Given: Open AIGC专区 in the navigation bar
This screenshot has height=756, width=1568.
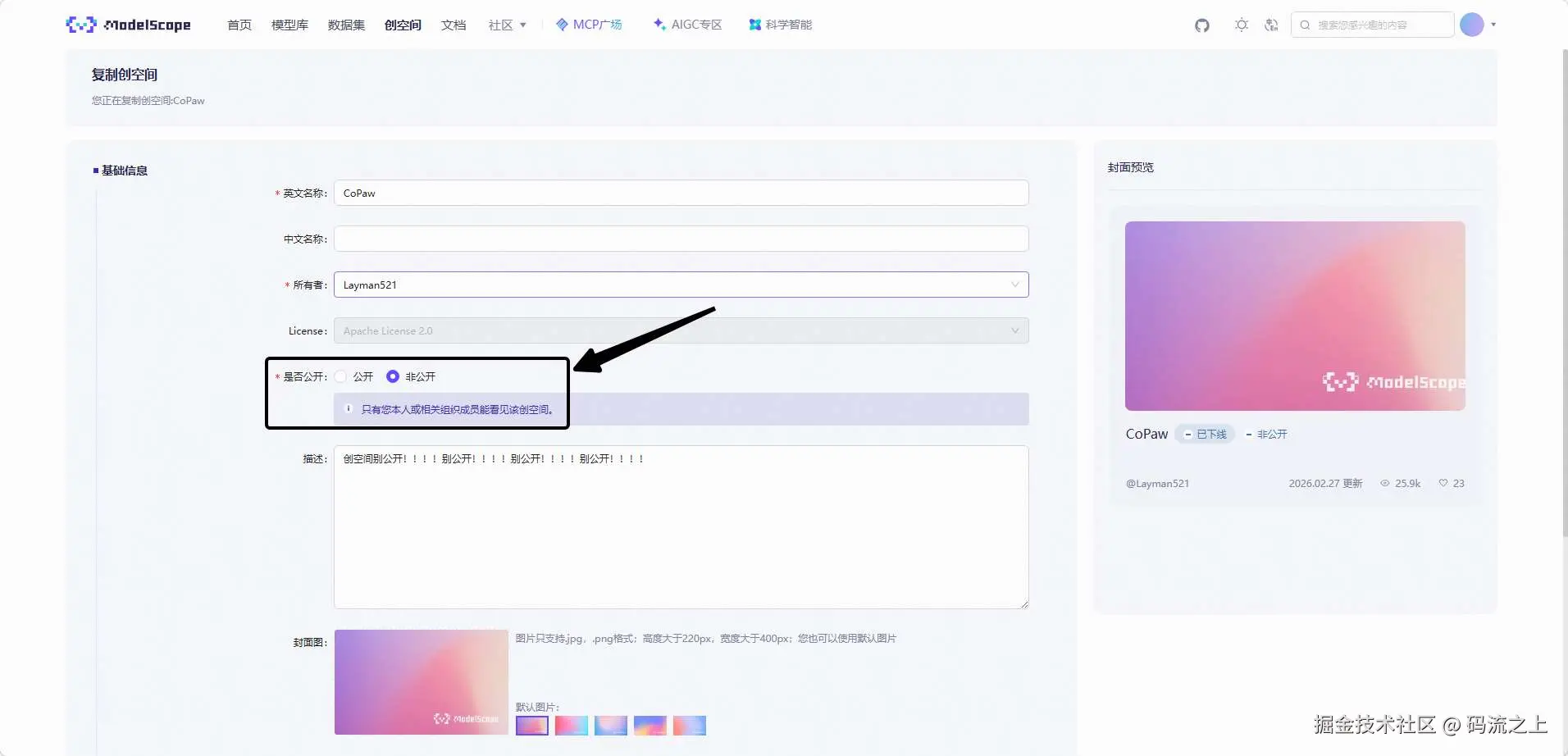Looking at the screenshot, I should [x=687, y=25].
